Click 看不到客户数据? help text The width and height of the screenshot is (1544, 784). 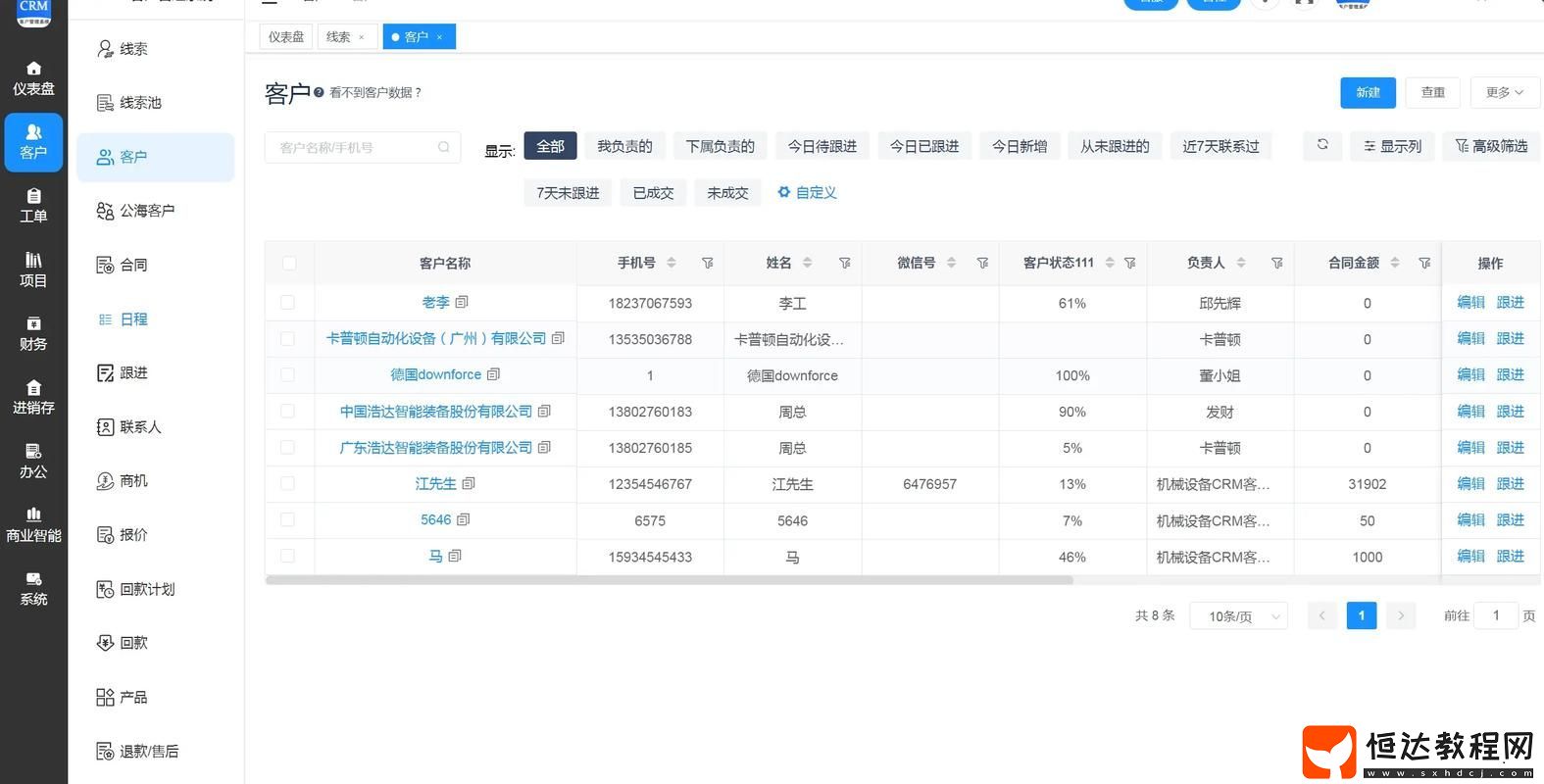[375, 93]
